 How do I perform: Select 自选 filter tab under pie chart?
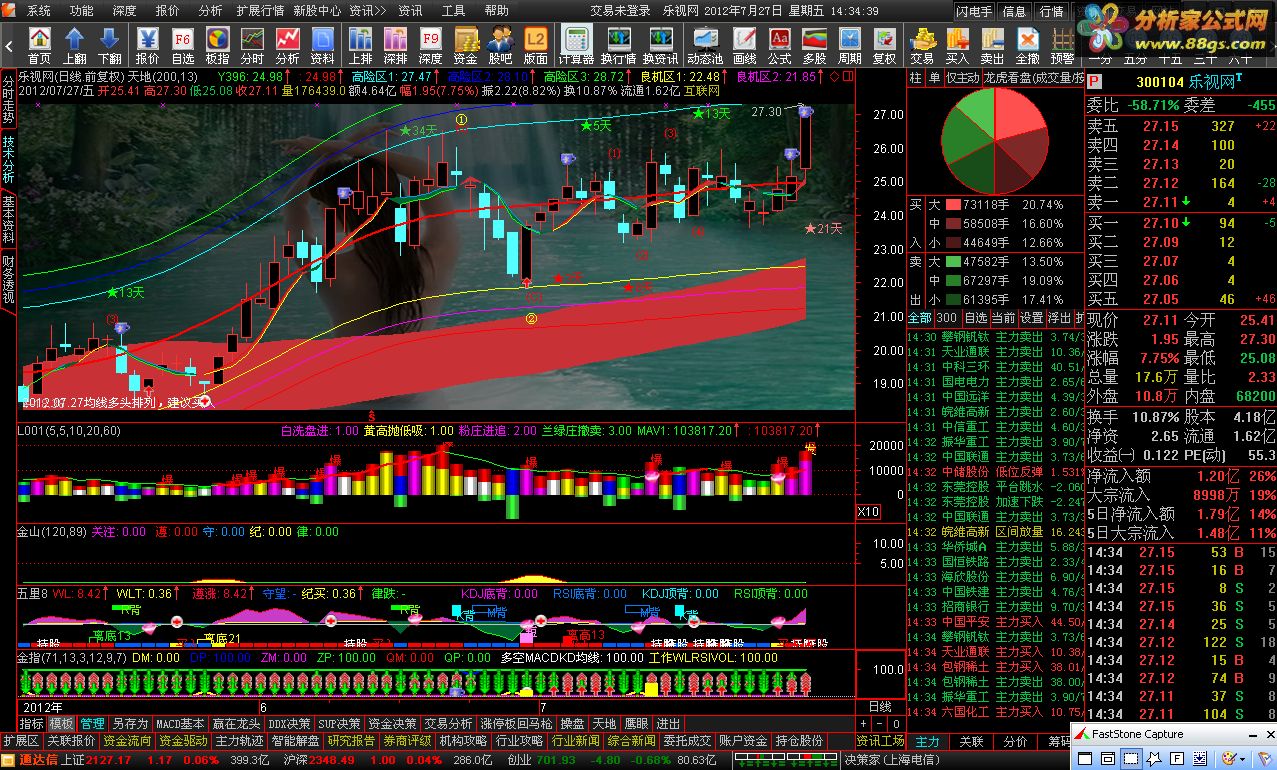(x=975, y=318)
